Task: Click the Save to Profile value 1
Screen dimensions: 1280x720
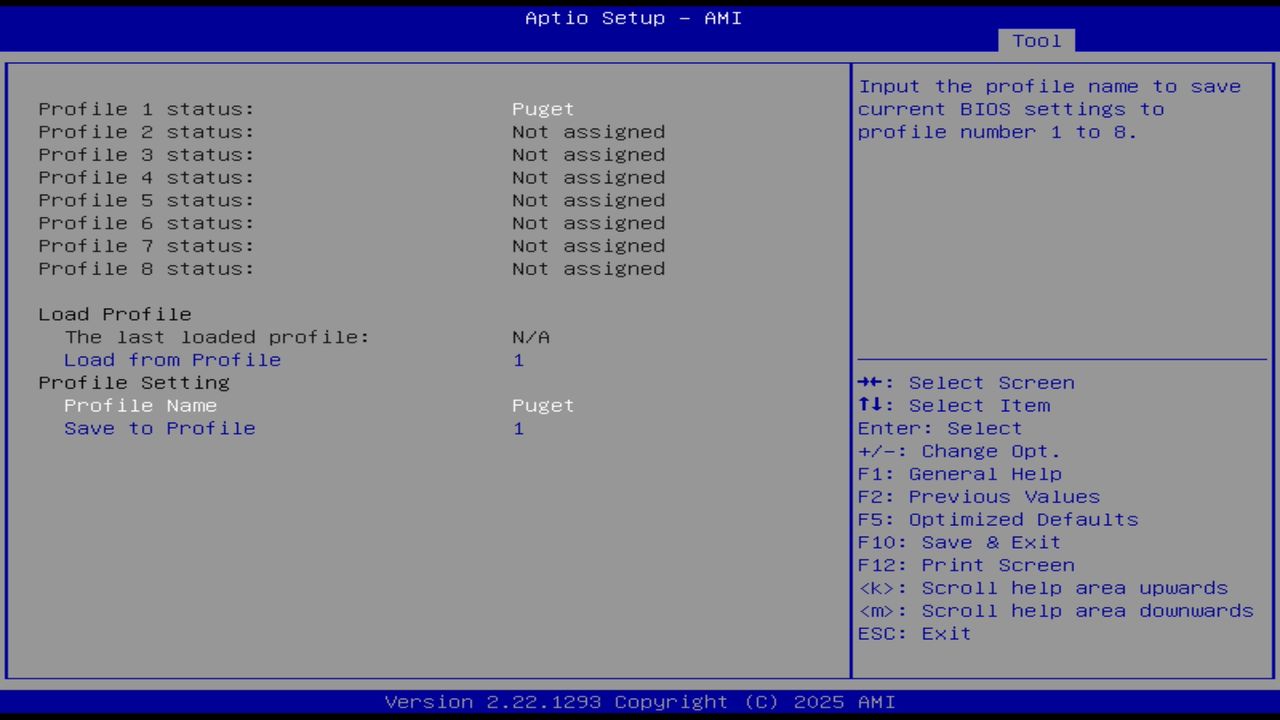Action: pos(518,428)
